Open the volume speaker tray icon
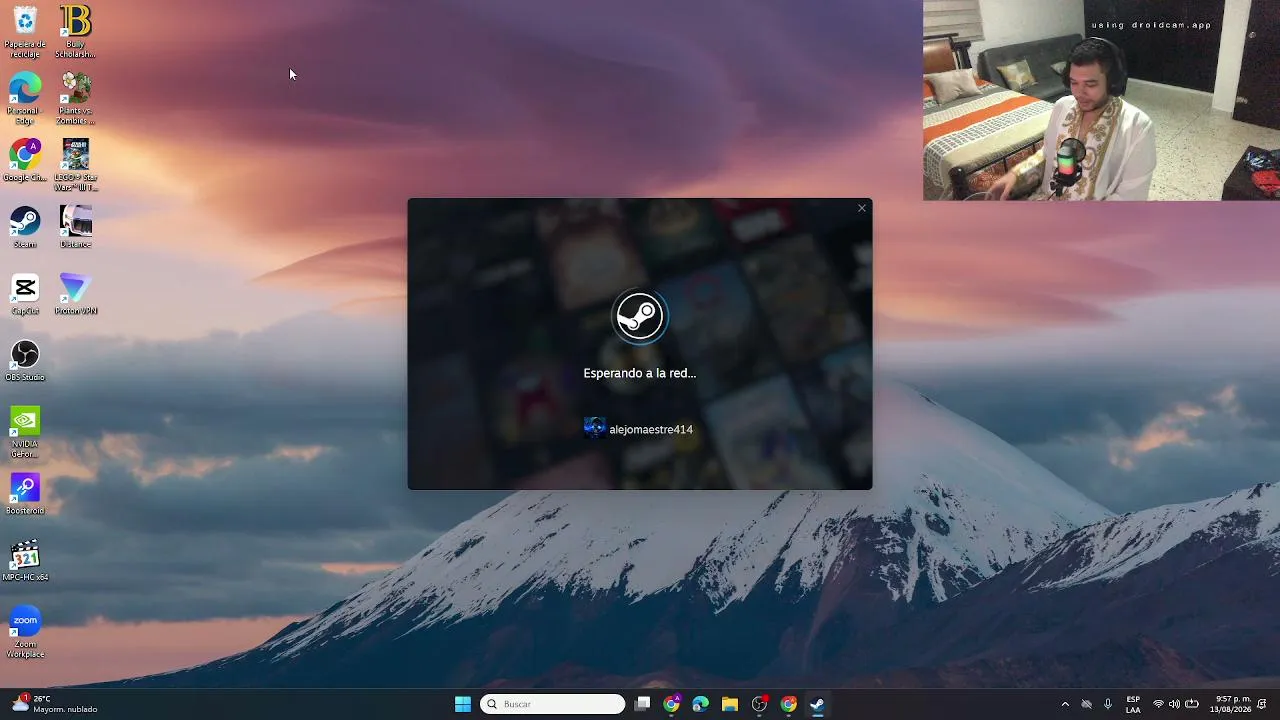The image size is (1280, 720). pyautogui.click(x=1175, y=704)
